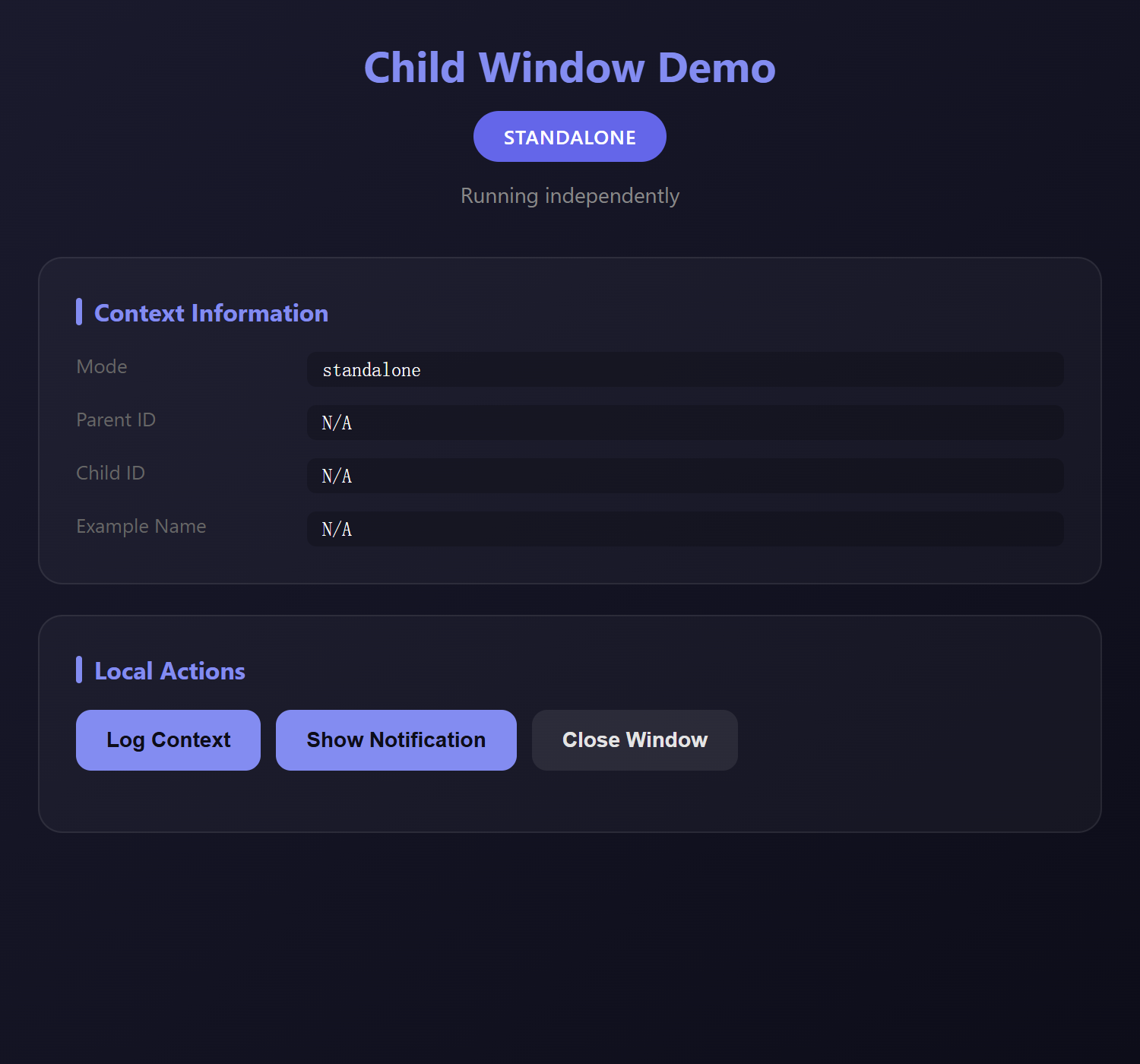Image resolution: width=1140 pixels, height=1064 pixels.
Task: Click inside the Context Information card background
Action: click(570, 562)
